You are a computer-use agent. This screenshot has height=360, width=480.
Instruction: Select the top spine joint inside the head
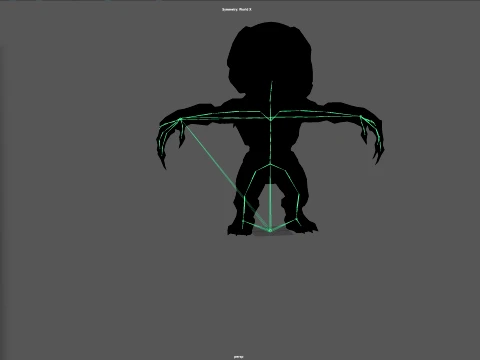pyautogui.click(x=272, y=82)
